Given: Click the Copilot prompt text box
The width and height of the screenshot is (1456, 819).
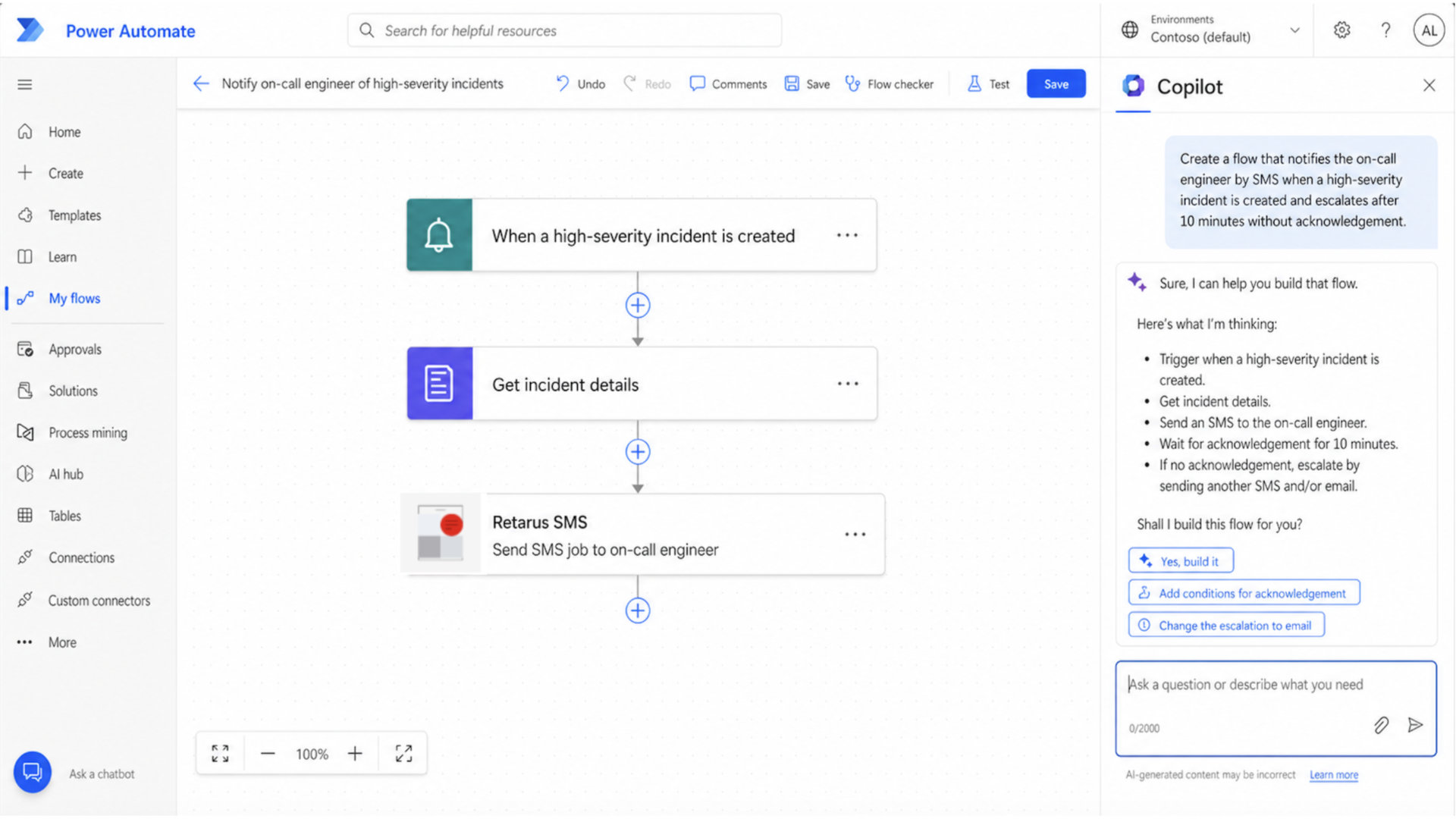Looking at the screenshot, I should tap(1276, 708).
